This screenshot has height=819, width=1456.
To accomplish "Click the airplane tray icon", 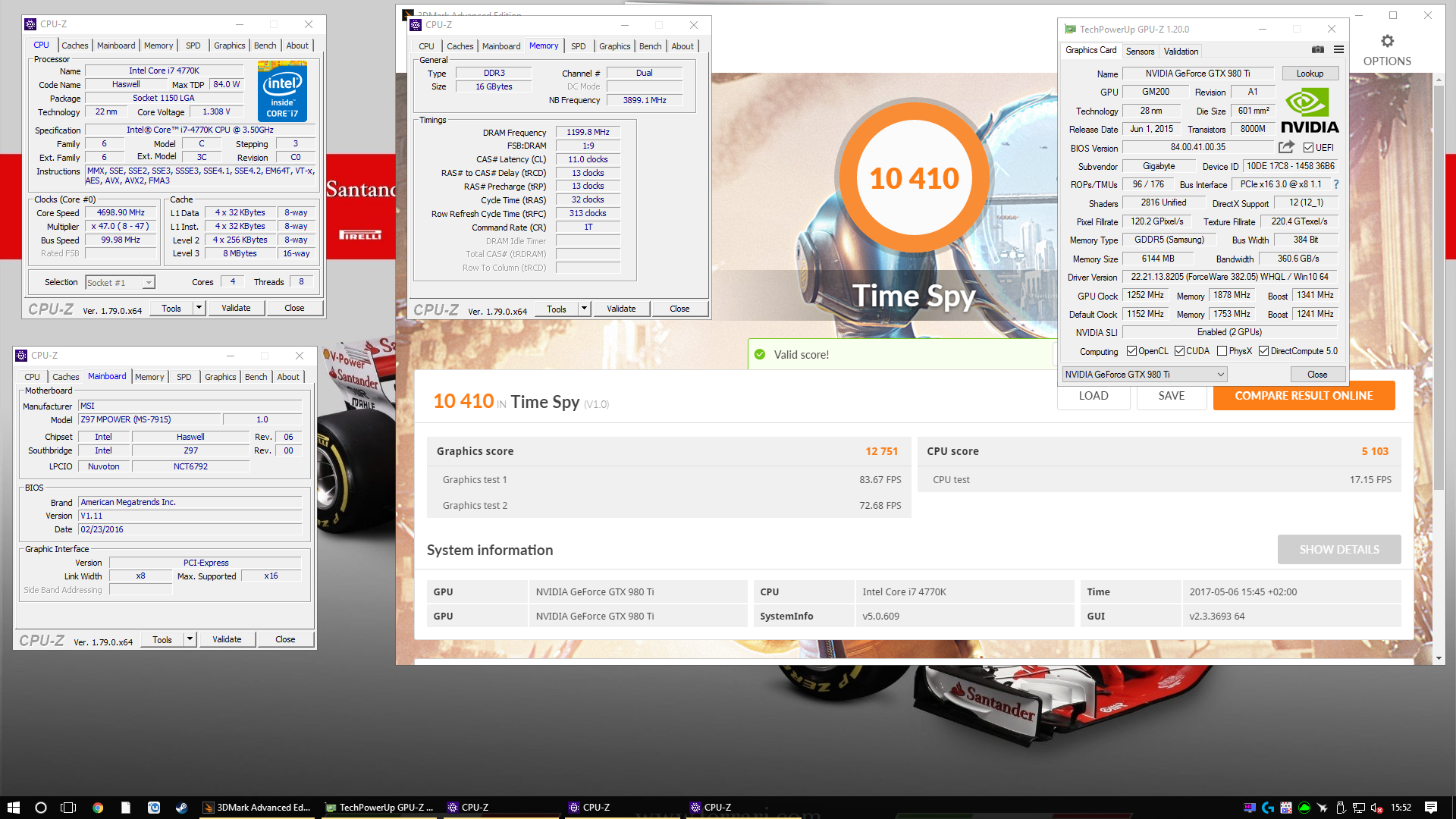I will click(x=1323, y=808).
